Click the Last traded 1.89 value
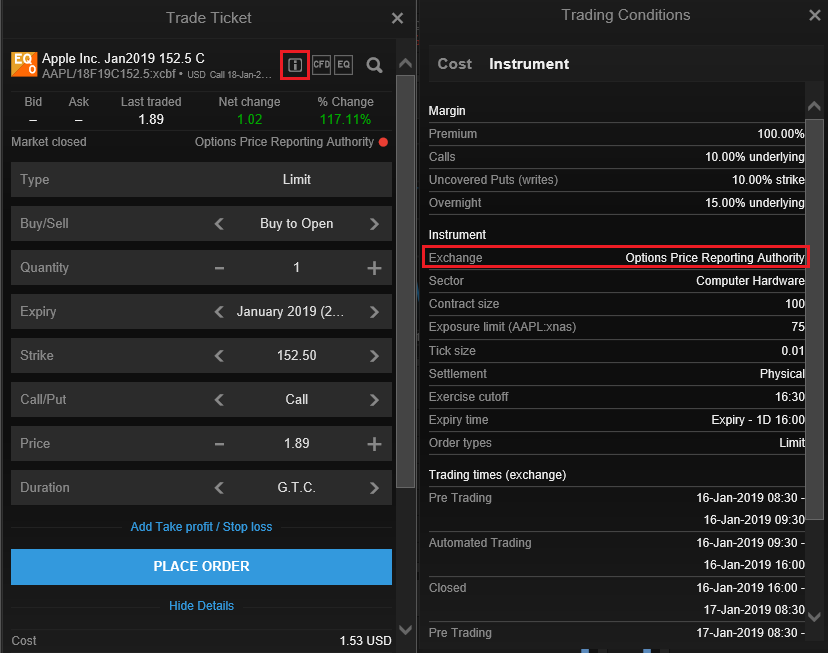The width and height of the screenshot is (828, 653). 151,119
